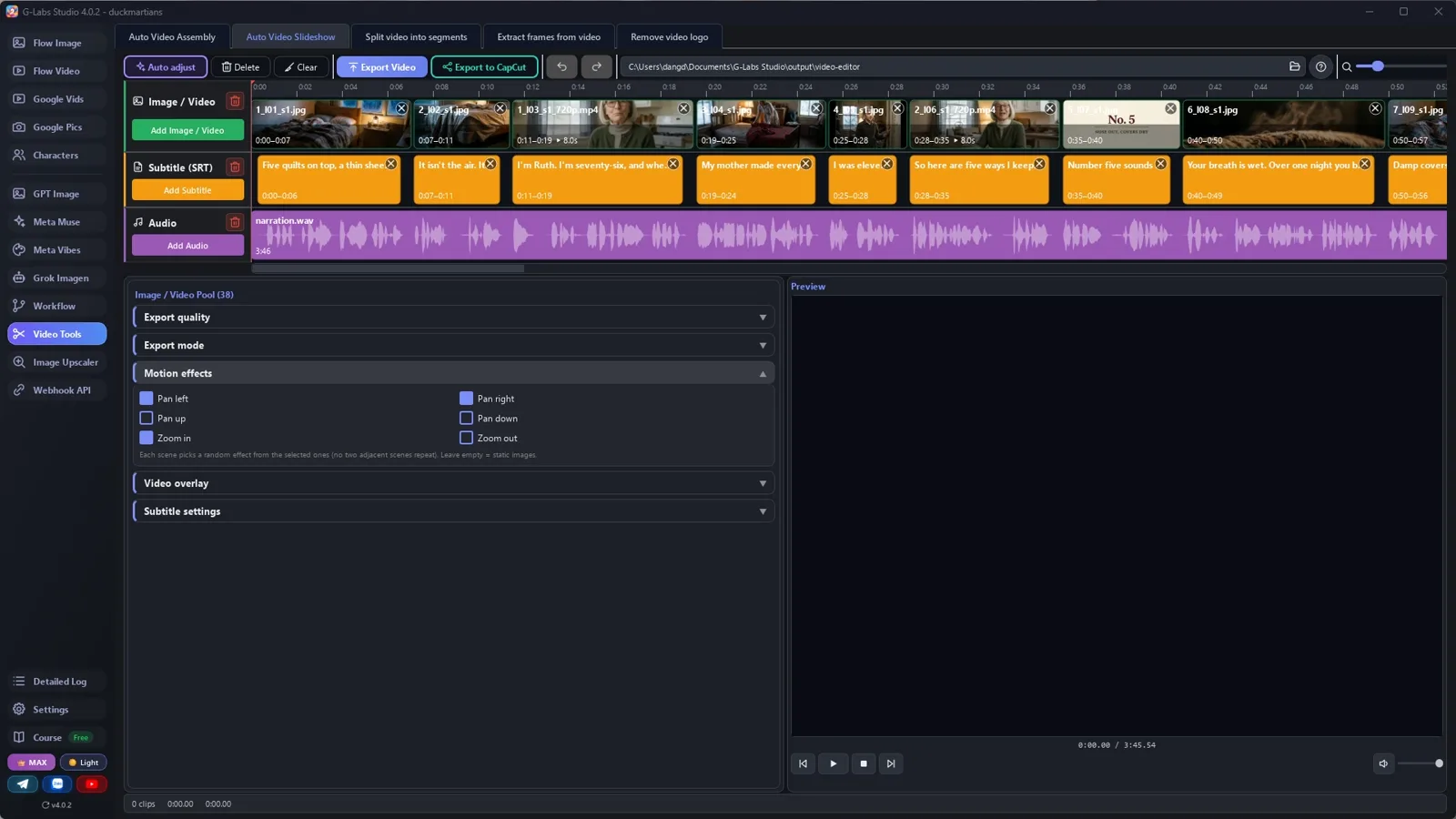Expand the Subtitle settings section
The height and width of the screenshot is (819, 1456).
tap(453, 511)
